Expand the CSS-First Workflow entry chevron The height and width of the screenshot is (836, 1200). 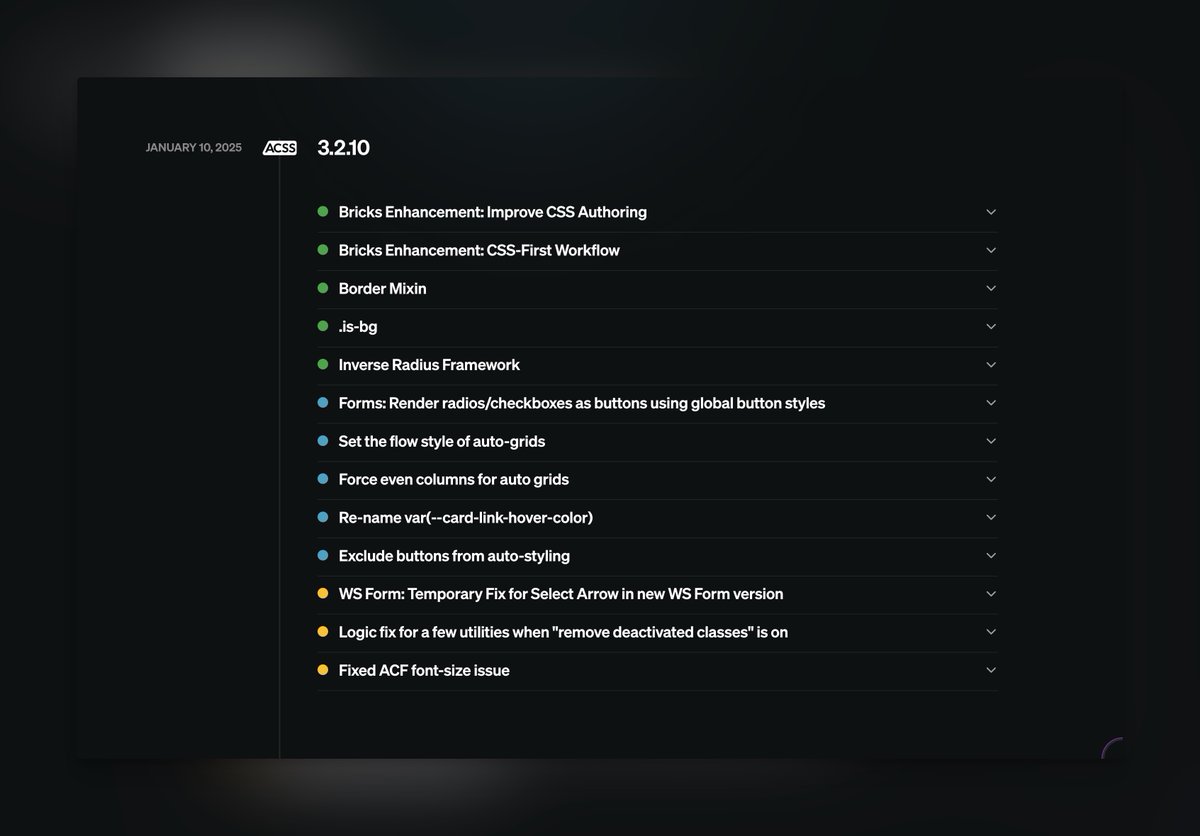pos(991,250)
